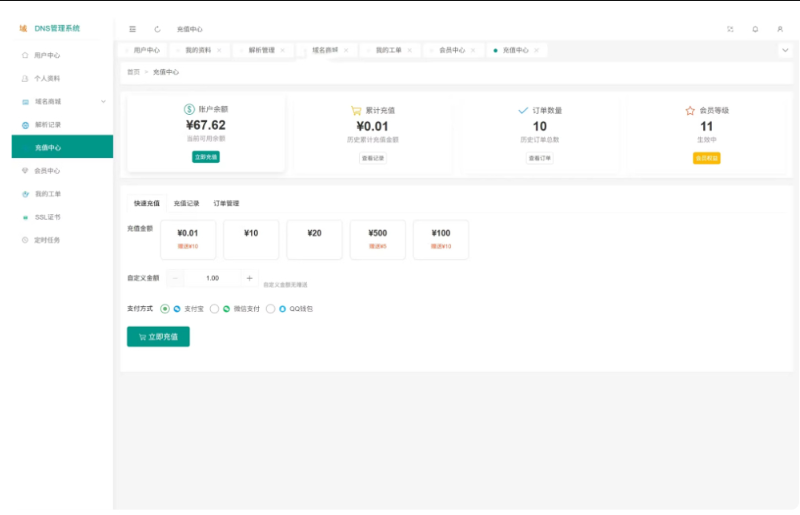
Task: Select 支付宝 as the payment method
Action: tap(165, 309)
